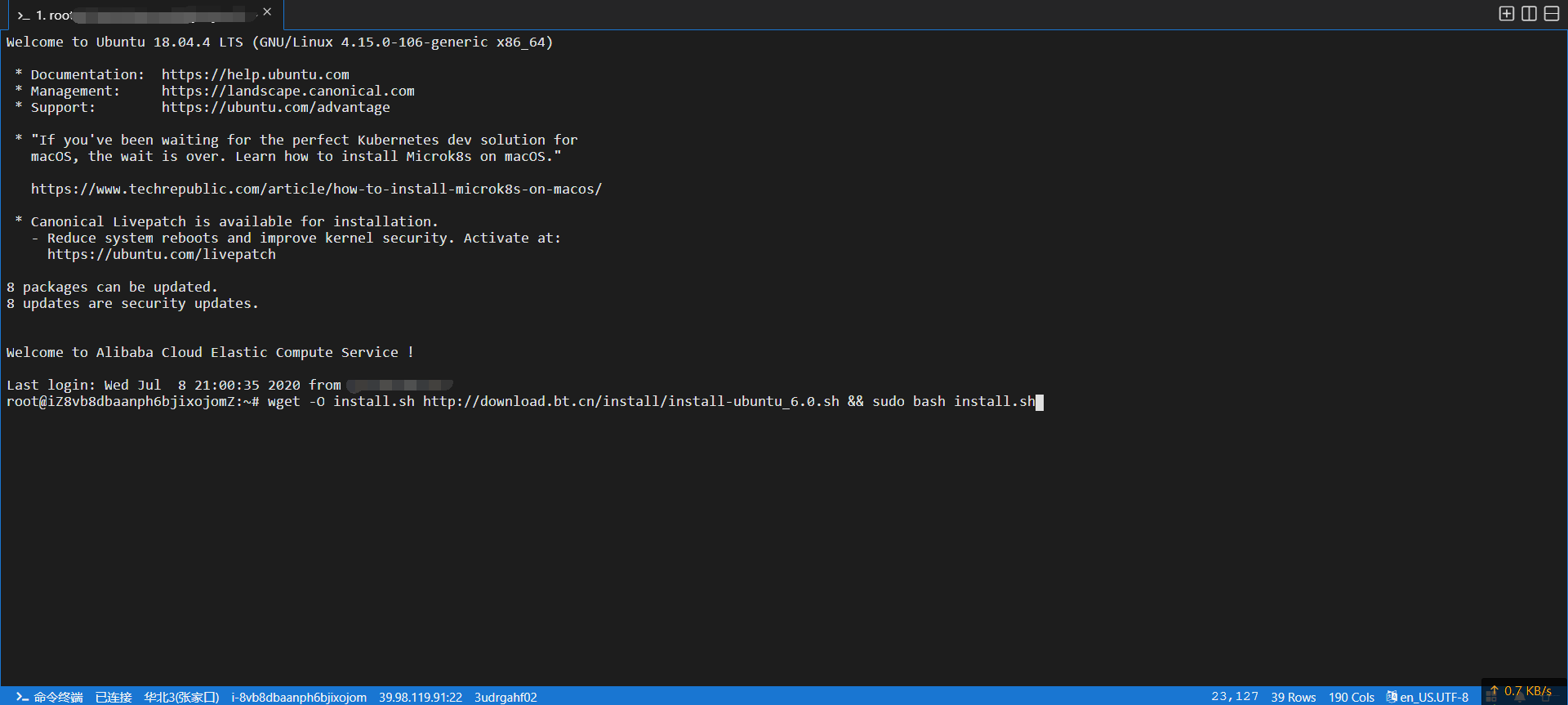Open the ubuntu.com/advantage URL
Viewport: 1568px width, 705px height.
pos(276,107)
